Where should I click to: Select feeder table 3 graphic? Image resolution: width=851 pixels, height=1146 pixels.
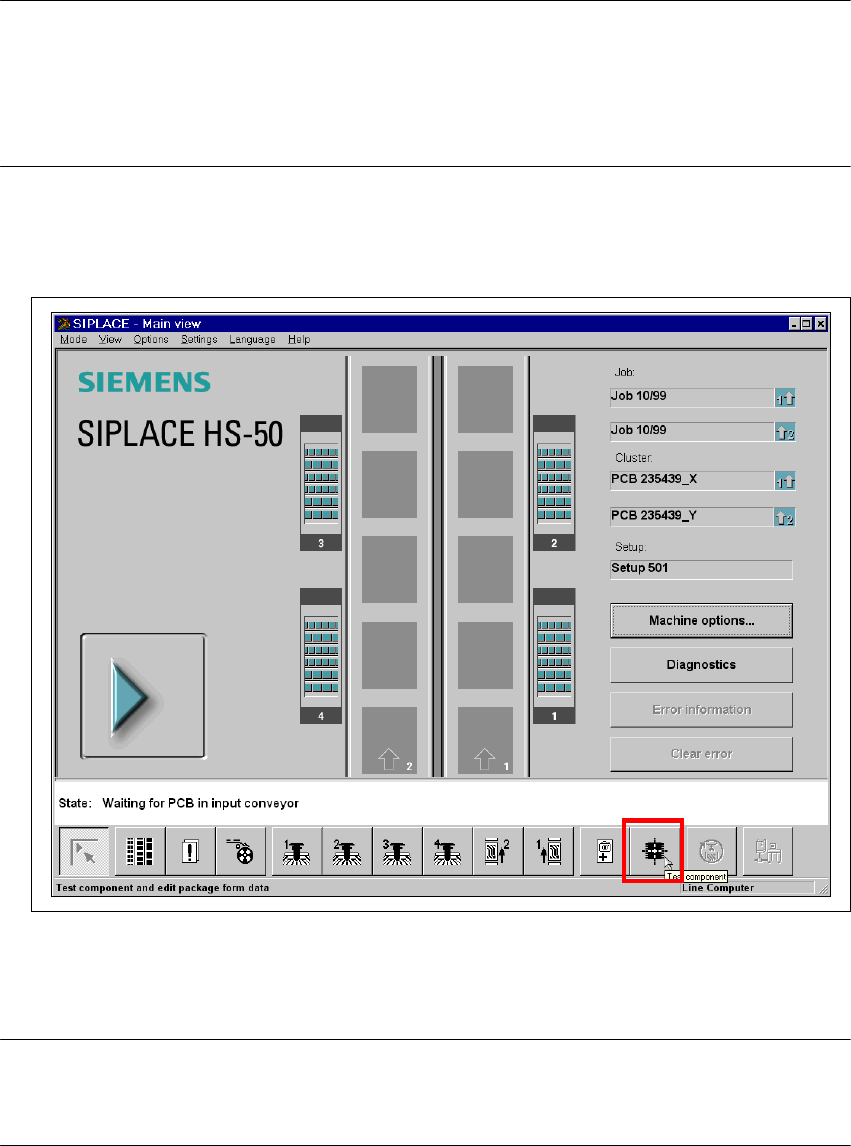pos(321,483)
